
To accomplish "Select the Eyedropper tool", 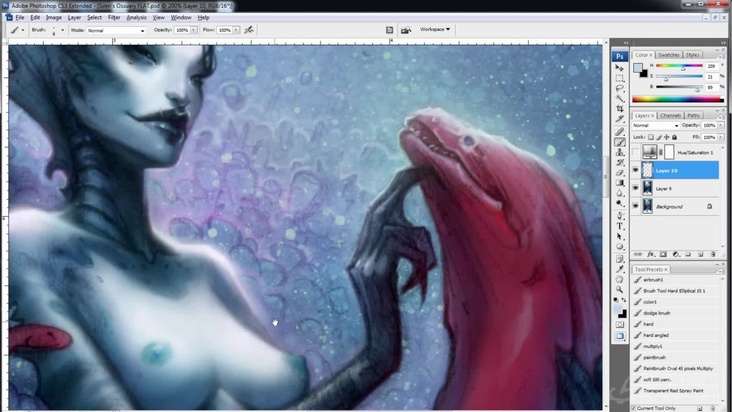I will click(x=619, y=269).
